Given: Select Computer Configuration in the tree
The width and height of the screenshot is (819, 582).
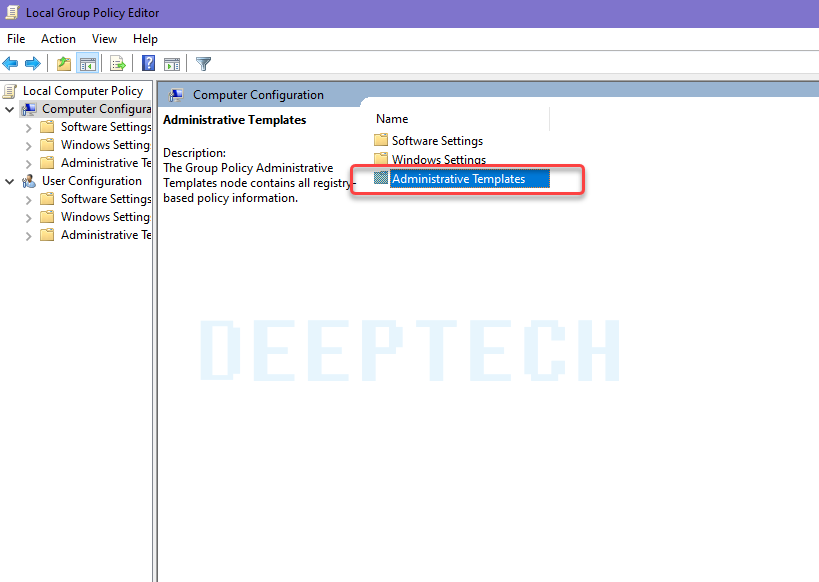Looking at the screenshot, I should click(97, 109).
